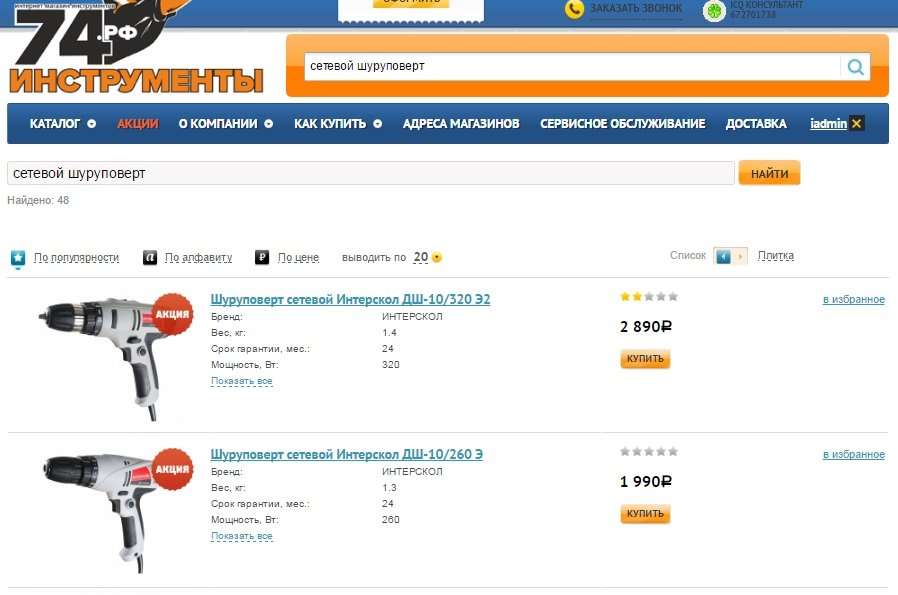
Task: Focus the page search field below the menu
Action: coord(371,174)
